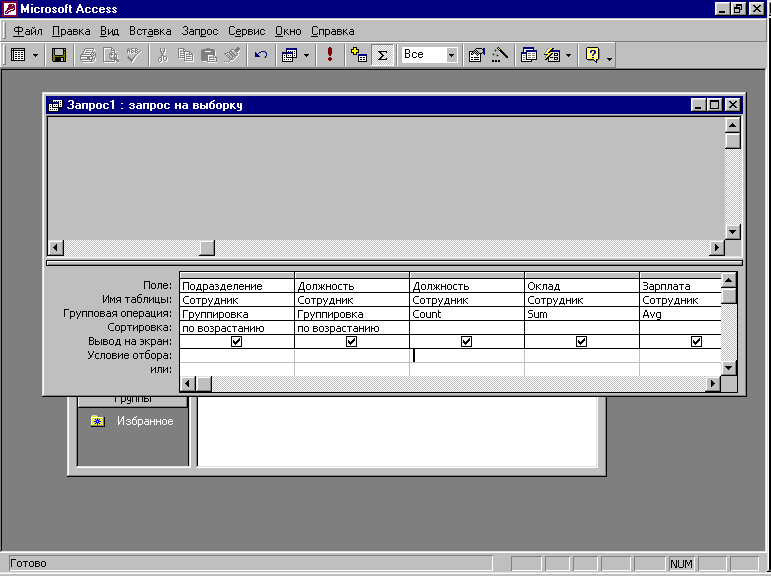
Task: Open the Вставка menu
Action: 150,31
